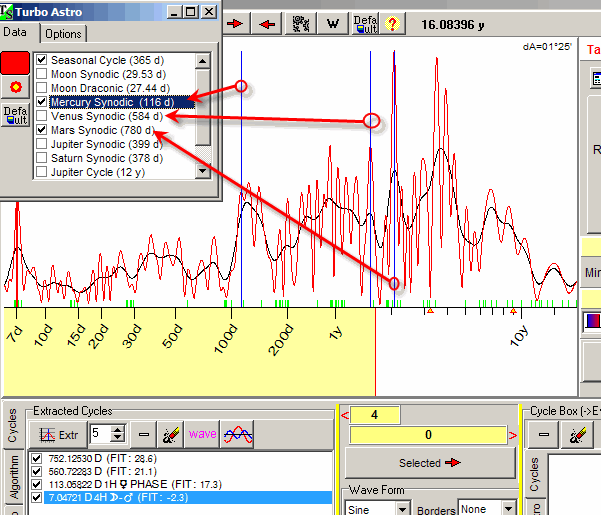The height and width of the screenshot is (515, 601).
Task: Enable the Saturn Synodic (378 d) checkbox
Action: [x=41, y=158]
